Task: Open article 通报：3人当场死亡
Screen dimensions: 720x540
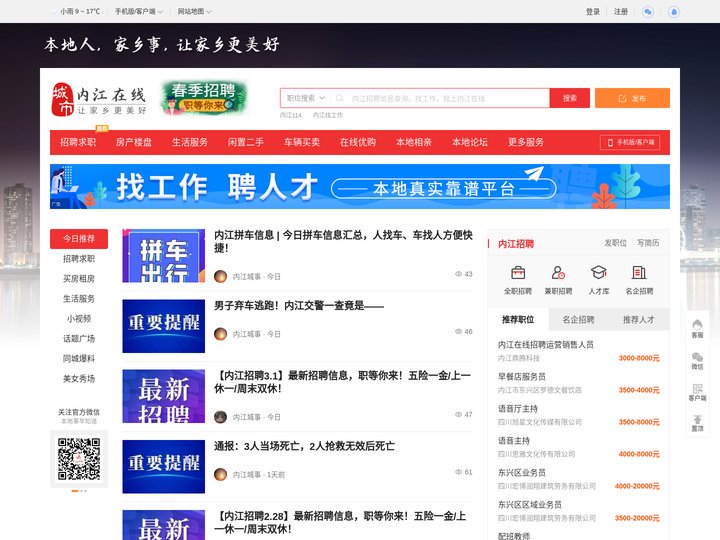Action: point(304,446)
